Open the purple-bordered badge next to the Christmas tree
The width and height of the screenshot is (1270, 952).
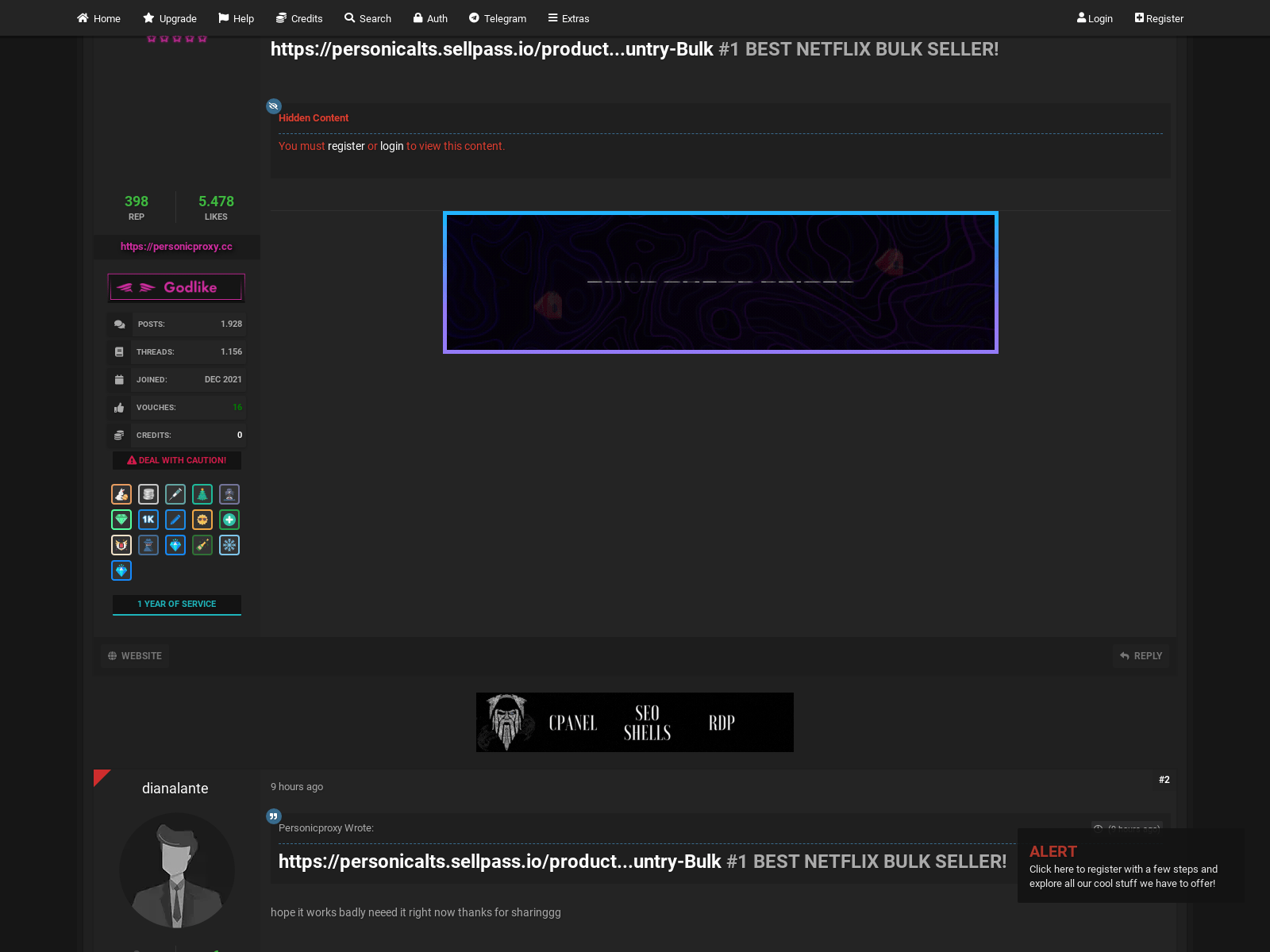coord(229,494)
